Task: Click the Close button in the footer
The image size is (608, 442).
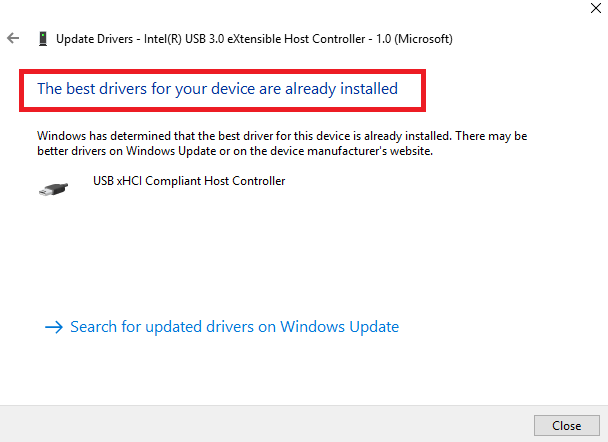Action: click(567, 426)
